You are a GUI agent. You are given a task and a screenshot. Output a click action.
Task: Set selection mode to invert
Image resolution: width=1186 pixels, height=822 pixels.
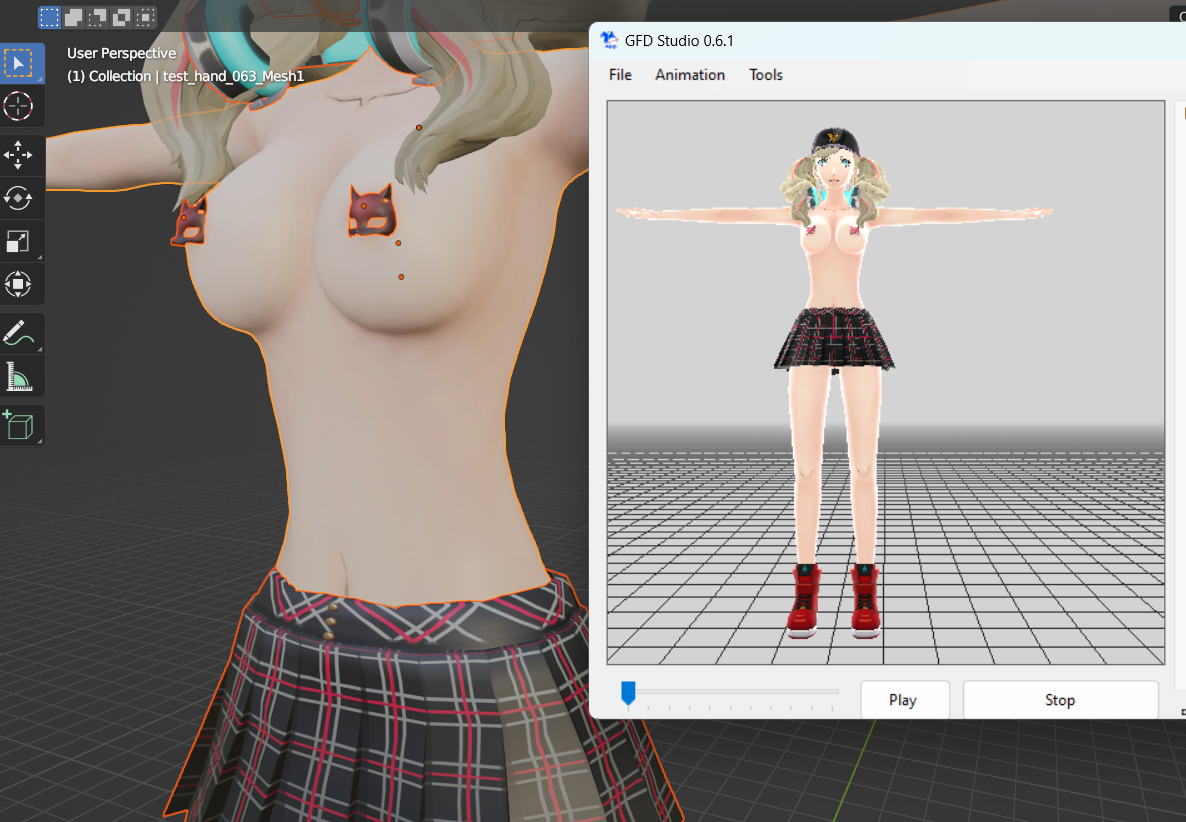tap(122, 17)
